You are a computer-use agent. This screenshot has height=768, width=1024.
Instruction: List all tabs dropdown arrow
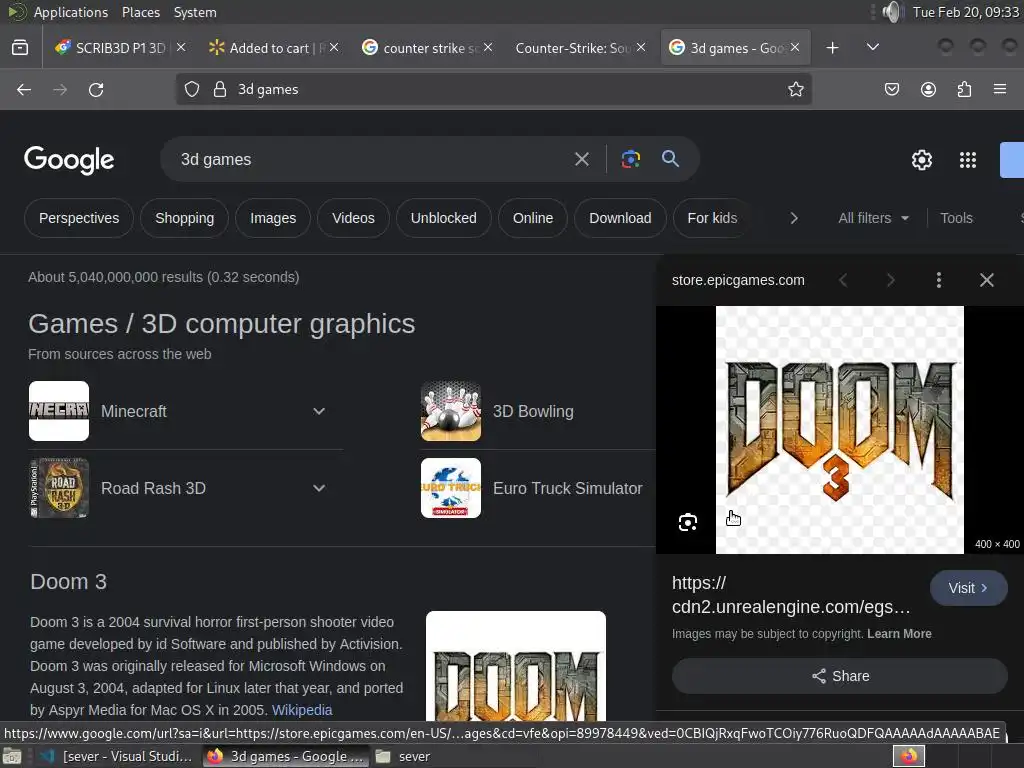click(x=872, y=47)
